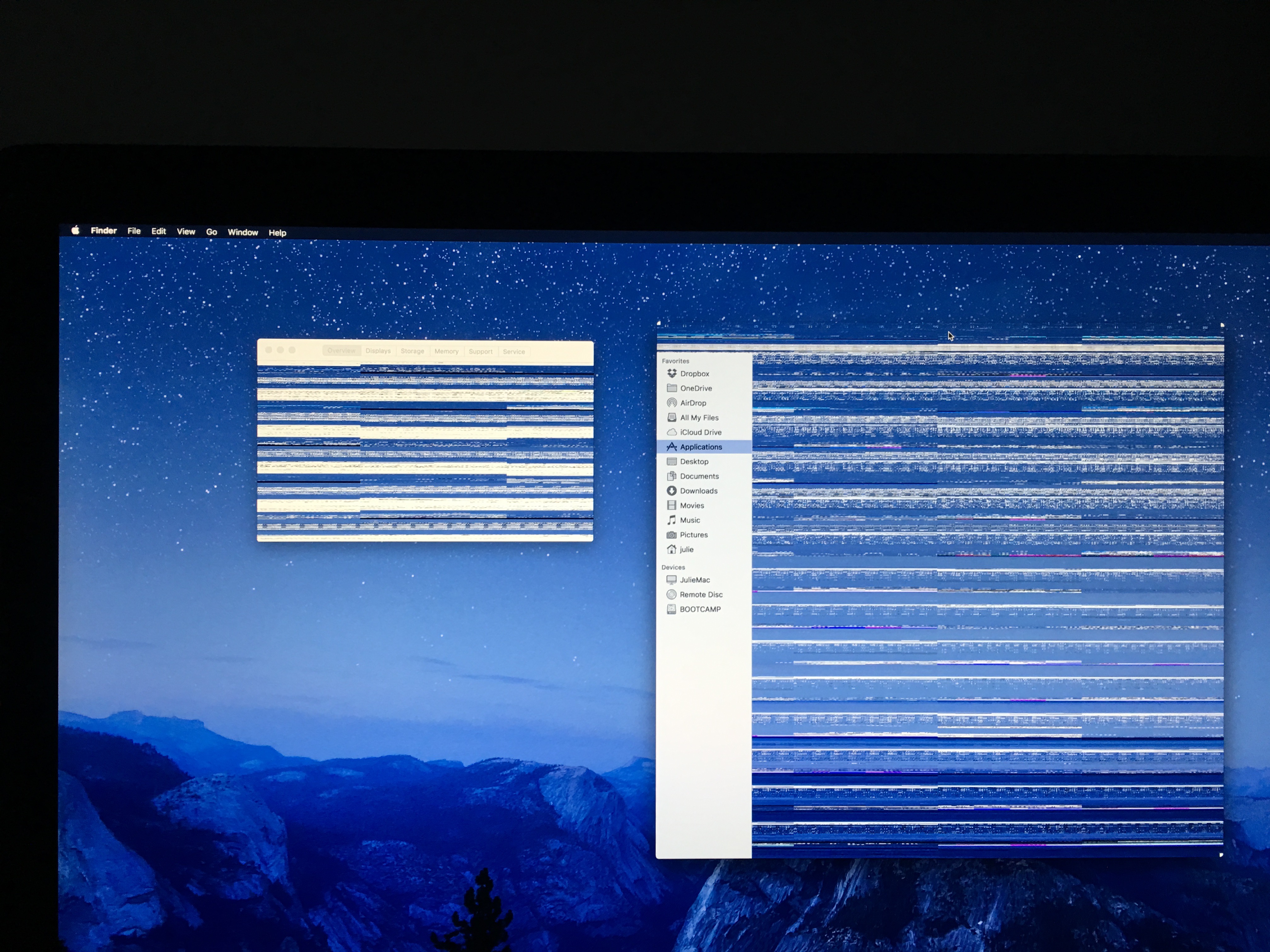Click the Devices section header
The width and height of the screenshot is (1270, 952).
[673, 567]
